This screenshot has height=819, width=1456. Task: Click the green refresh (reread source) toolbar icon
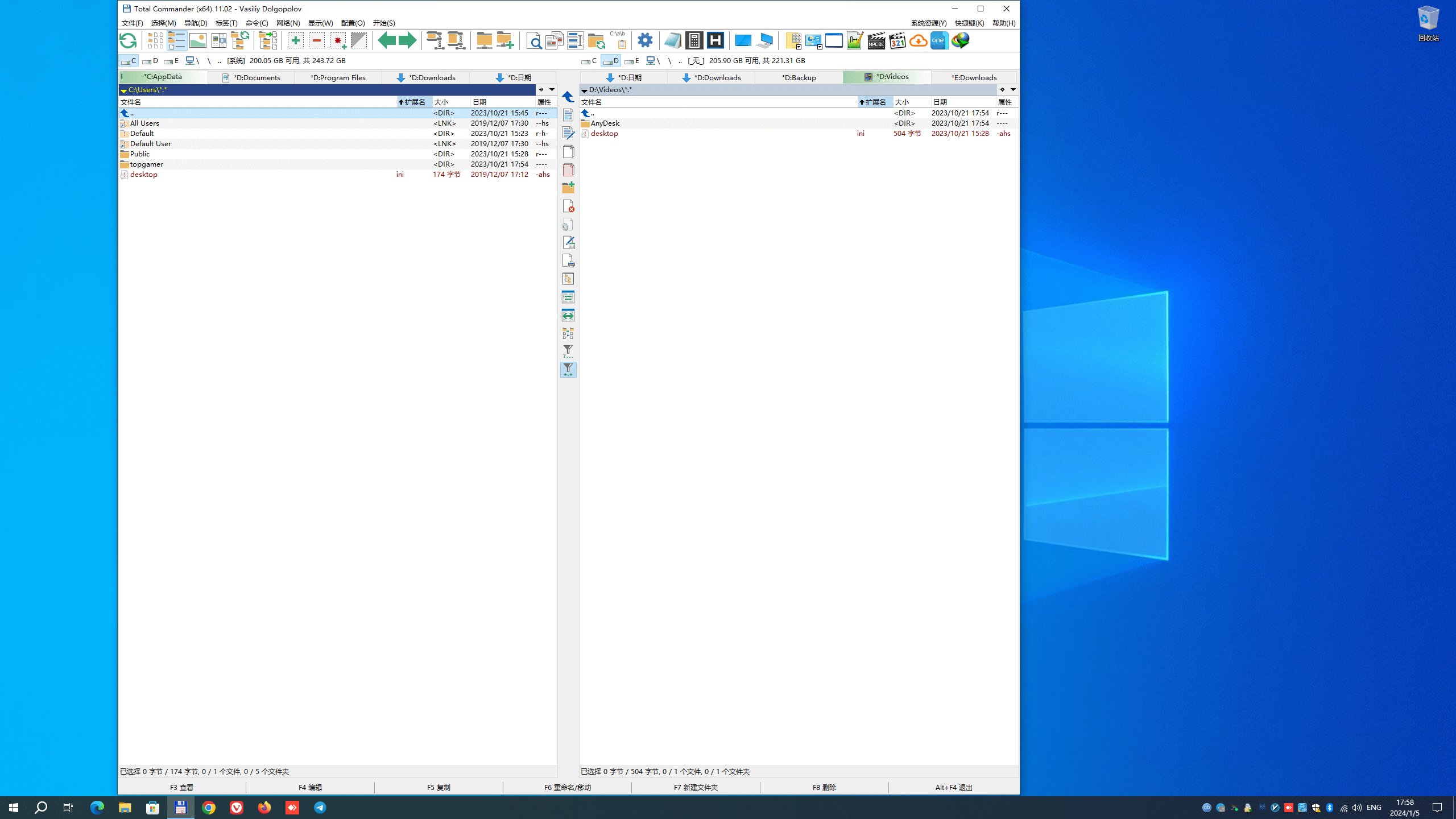(x=128, y=40)
